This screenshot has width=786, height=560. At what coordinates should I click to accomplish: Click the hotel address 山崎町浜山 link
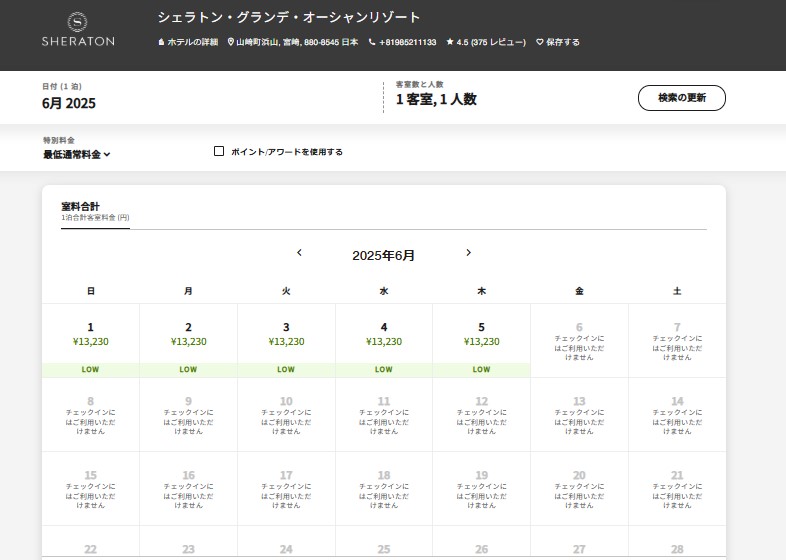[293, 42]
